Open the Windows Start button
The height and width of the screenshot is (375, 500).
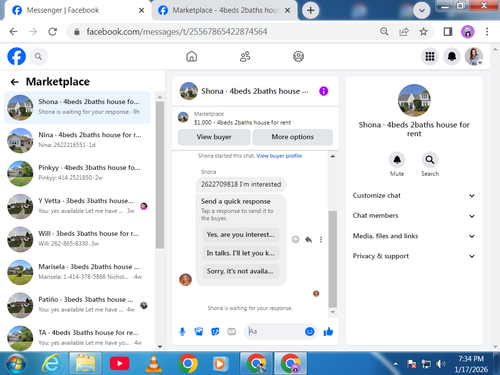coord(16,364)
